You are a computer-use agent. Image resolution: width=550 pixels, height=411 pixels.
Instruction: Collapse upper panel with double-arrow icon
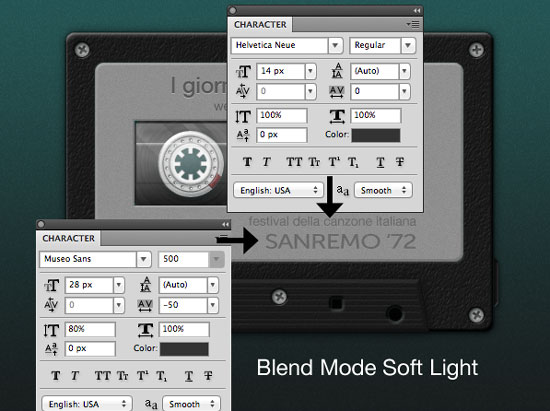(416, 11)
